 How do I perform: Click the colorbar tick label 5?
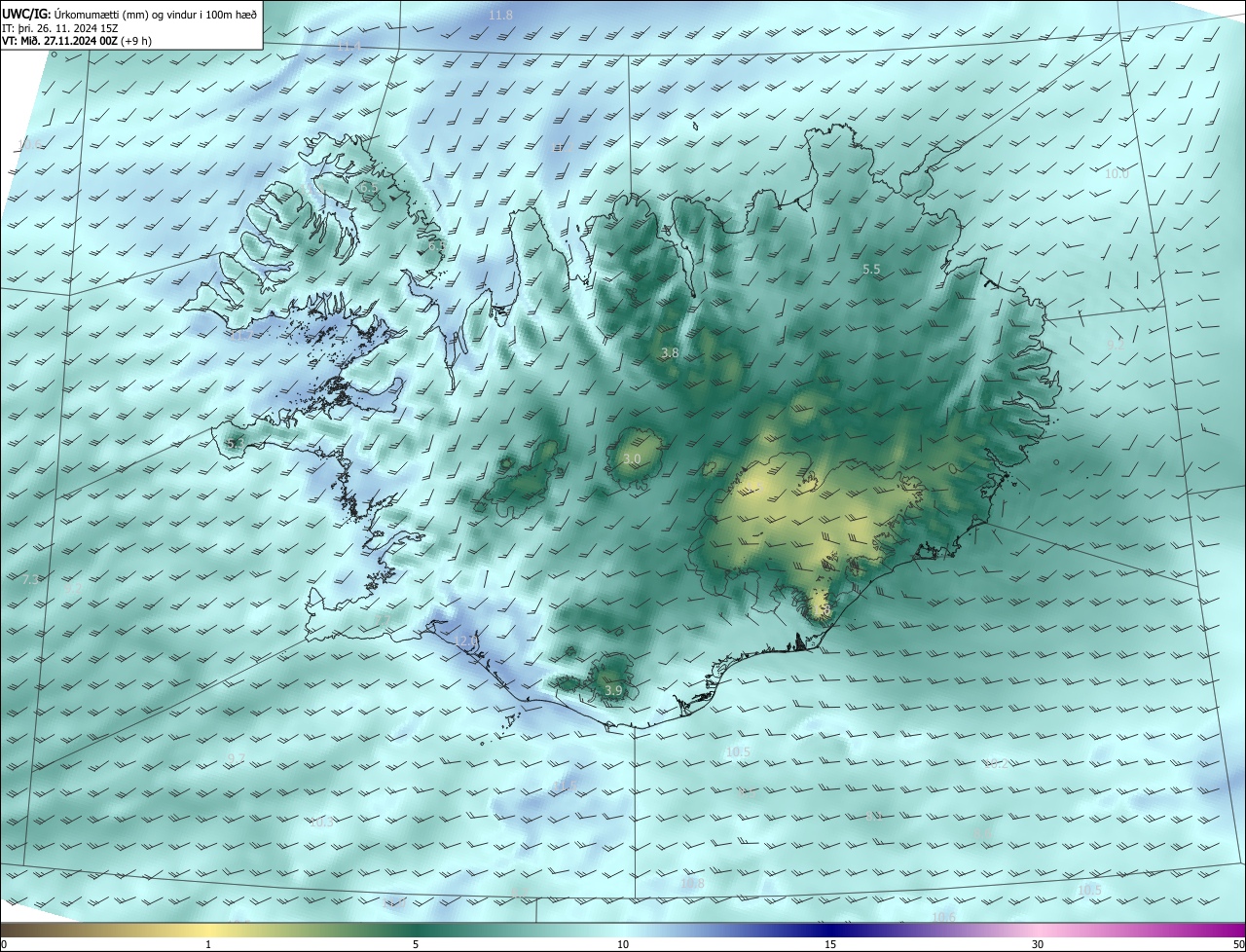[x=416, y=944]
